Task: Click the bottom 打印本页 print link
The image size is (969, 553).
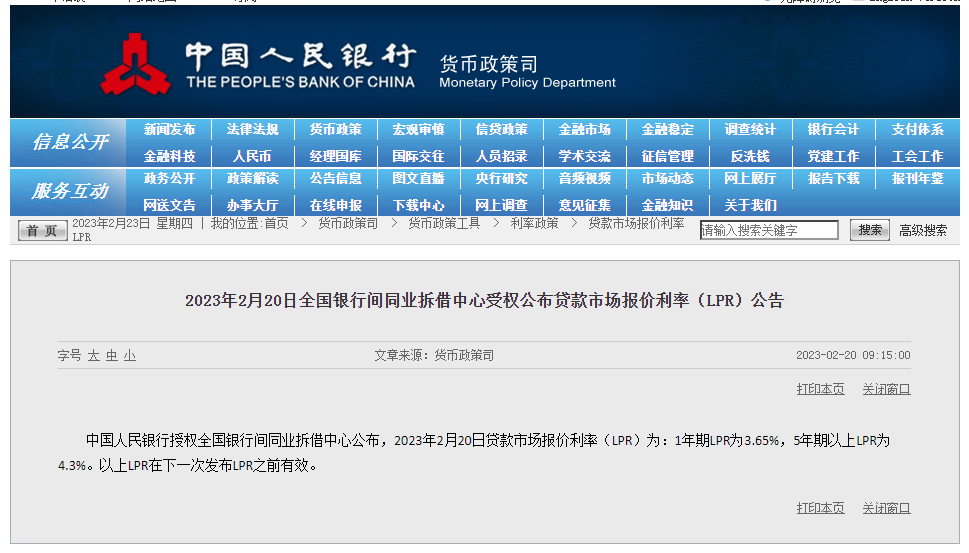Action: click(x=820, y=508)
